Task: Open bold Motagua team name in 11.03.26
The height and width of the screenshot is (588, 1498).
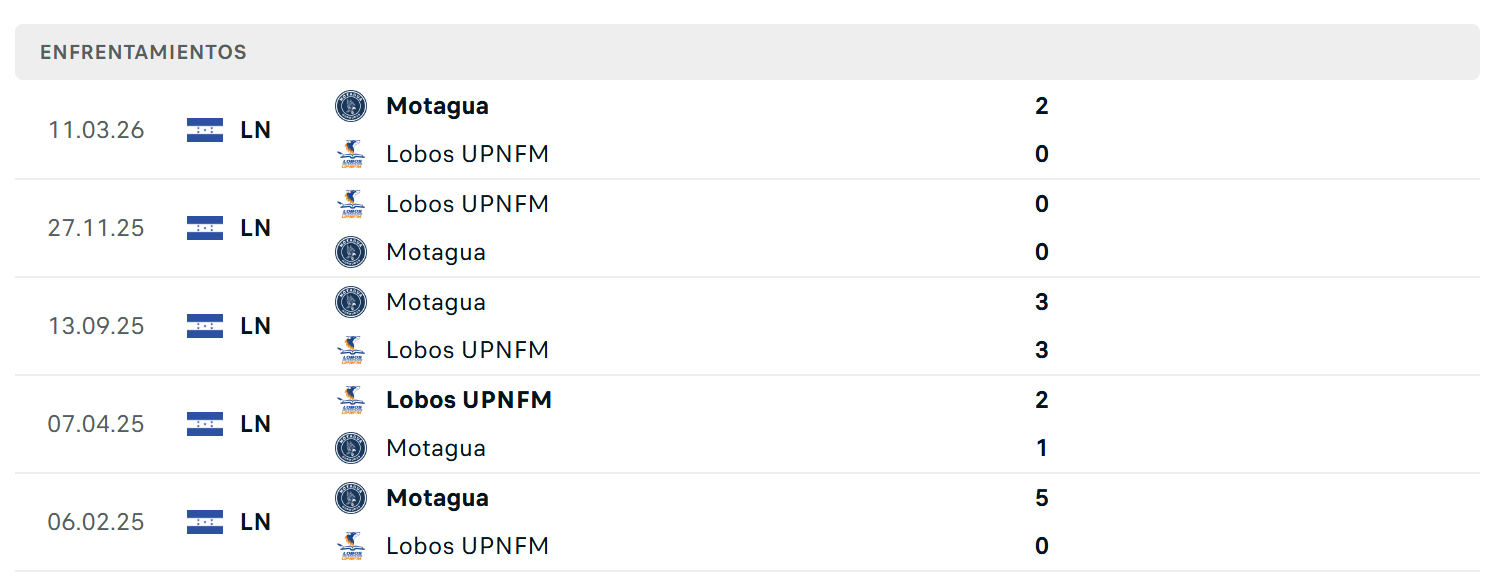Action: [x=437, y=106]
